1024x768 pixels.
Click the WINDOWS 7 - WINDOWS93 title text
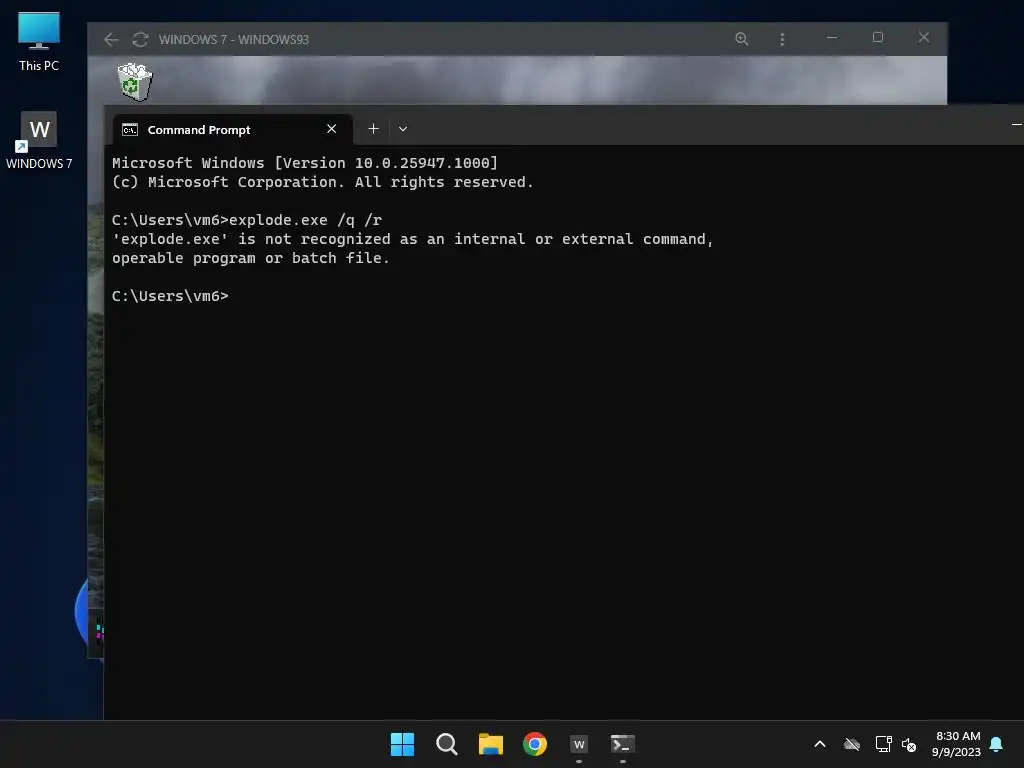[233, 39]
